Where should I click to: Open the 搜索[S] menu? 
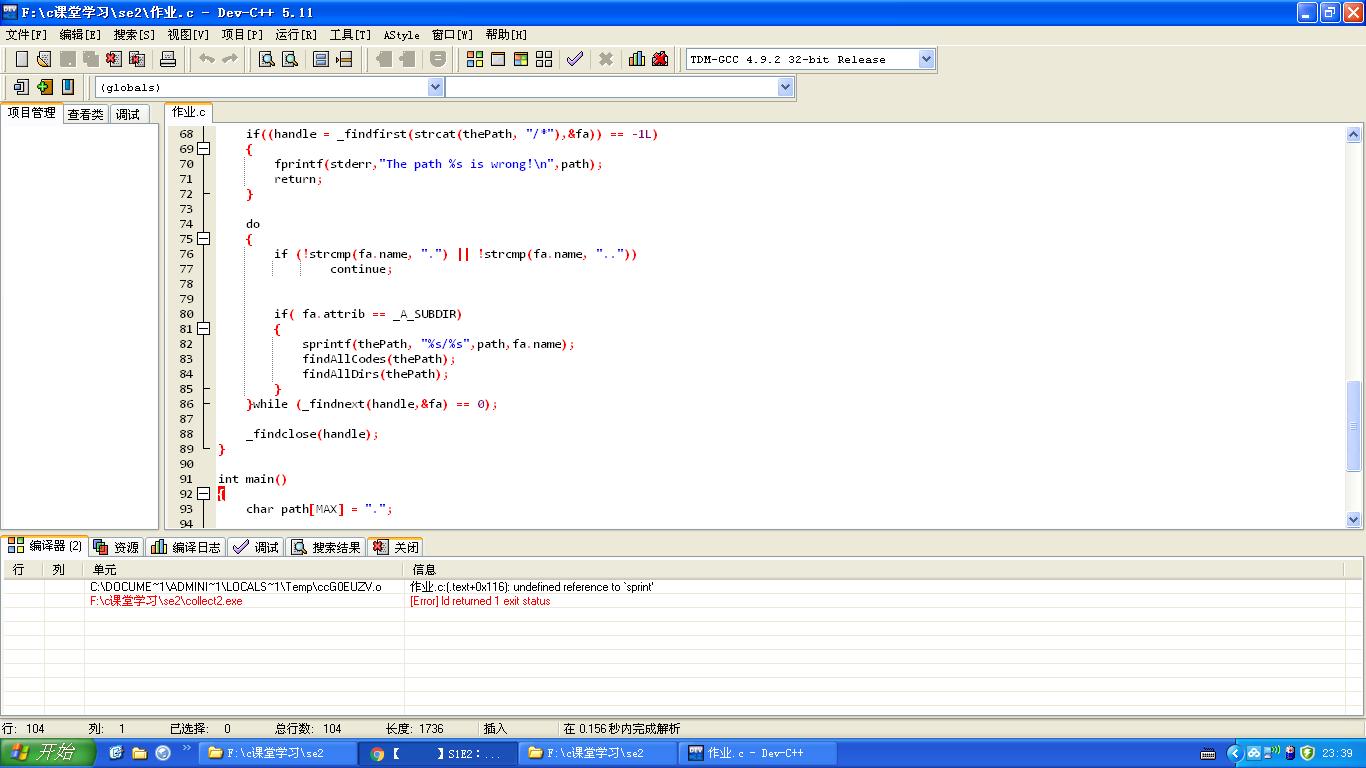point(134,35)
